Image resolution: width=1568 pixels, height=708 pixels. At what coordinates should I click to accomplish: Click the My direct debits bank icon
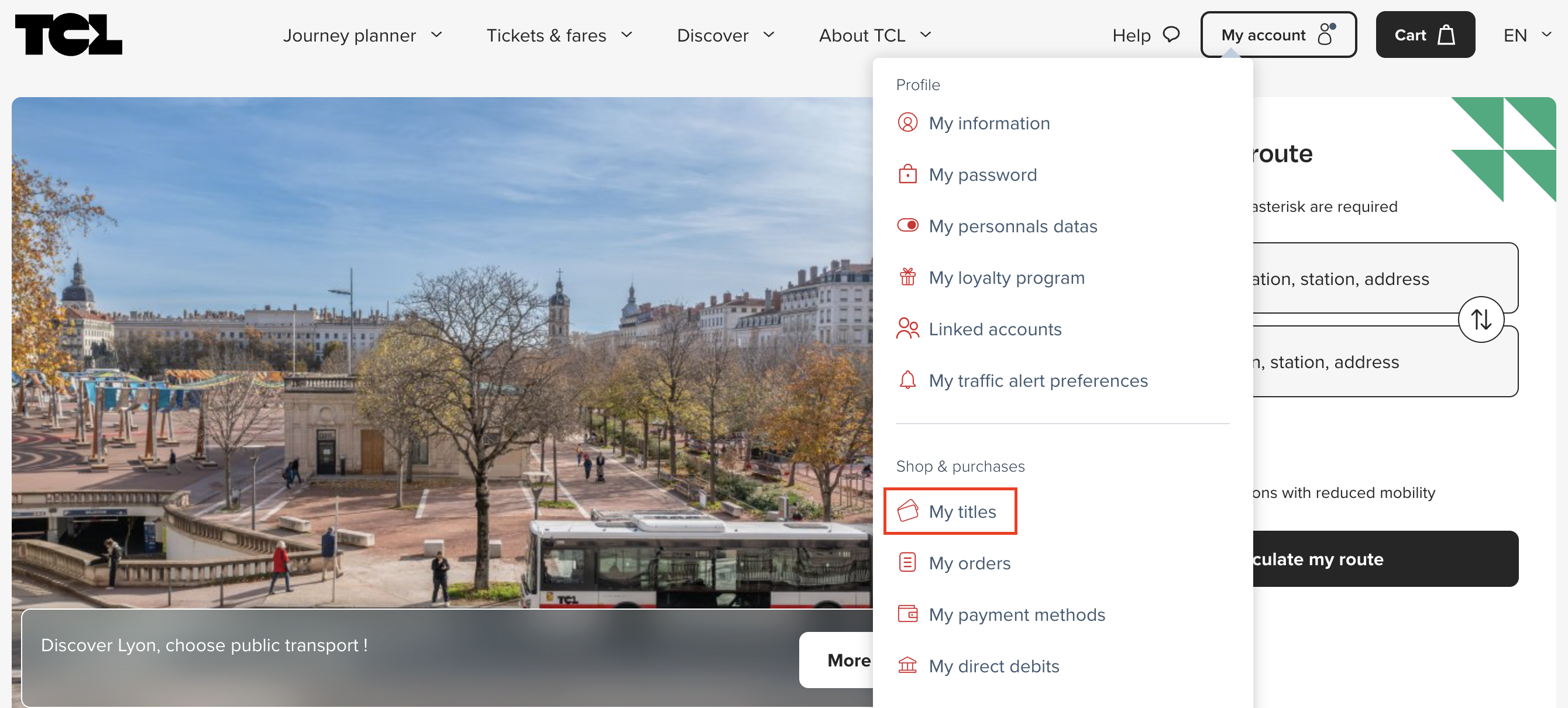click(907, 665)
